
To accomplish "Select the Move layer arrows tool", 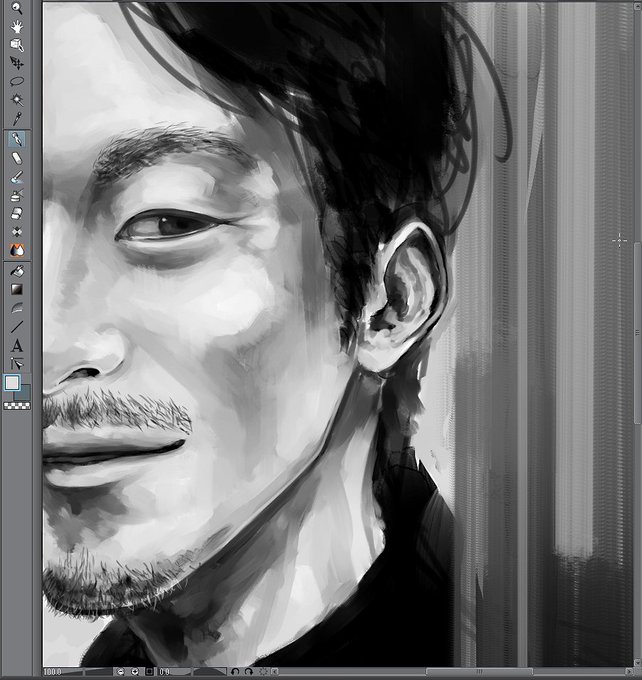I will click(x=16, y=63).
